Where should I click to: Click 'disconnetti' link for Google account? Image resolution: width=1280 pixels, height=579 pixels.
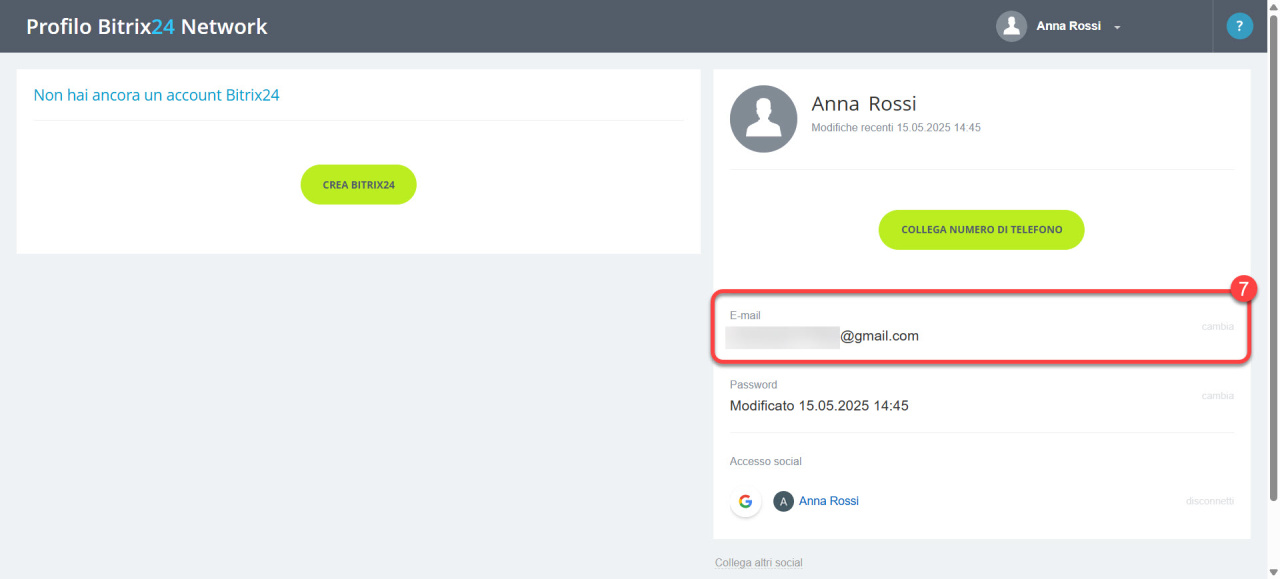pos(1210,501)
